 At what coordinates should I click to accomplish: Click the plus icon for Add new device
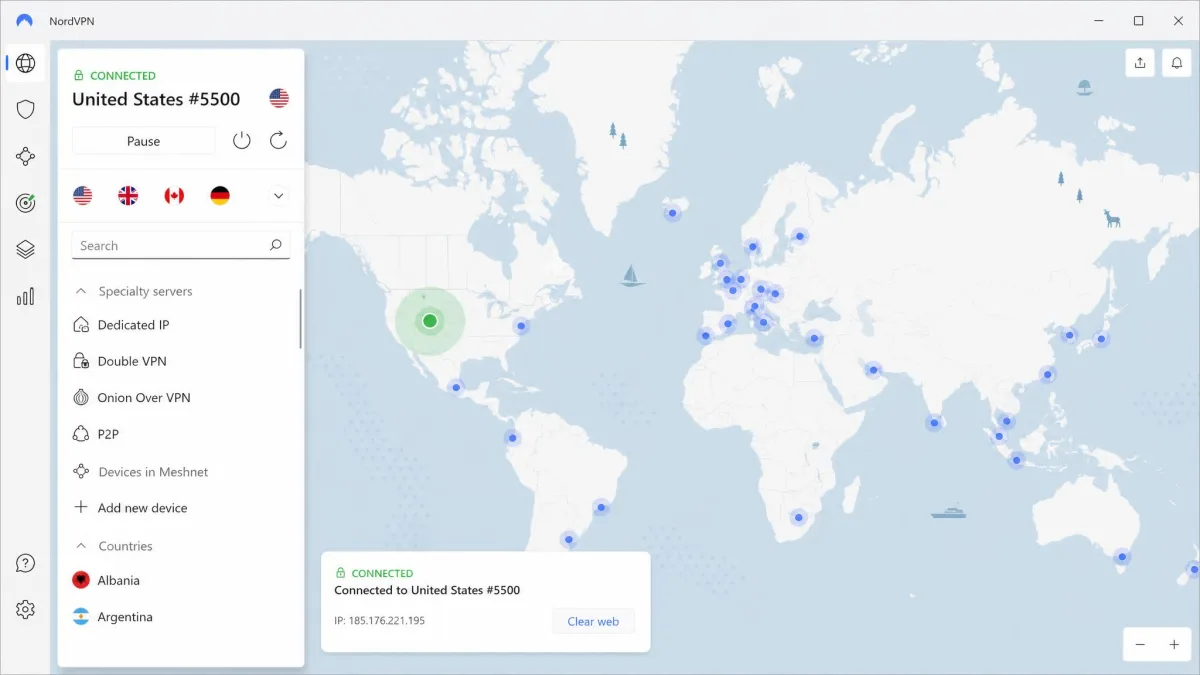[x=82, y=508]
